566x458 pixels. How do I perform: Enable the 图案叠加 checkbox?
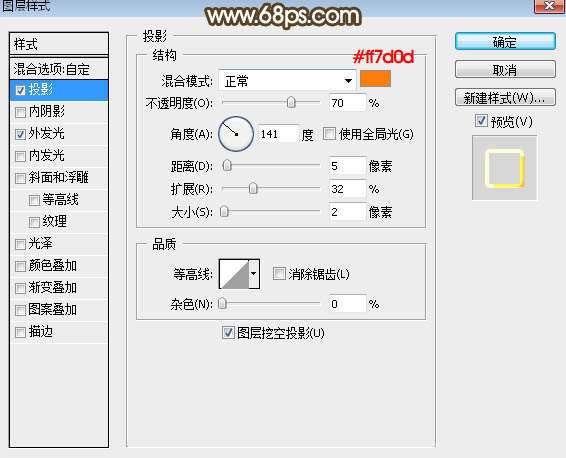[20, 310]
